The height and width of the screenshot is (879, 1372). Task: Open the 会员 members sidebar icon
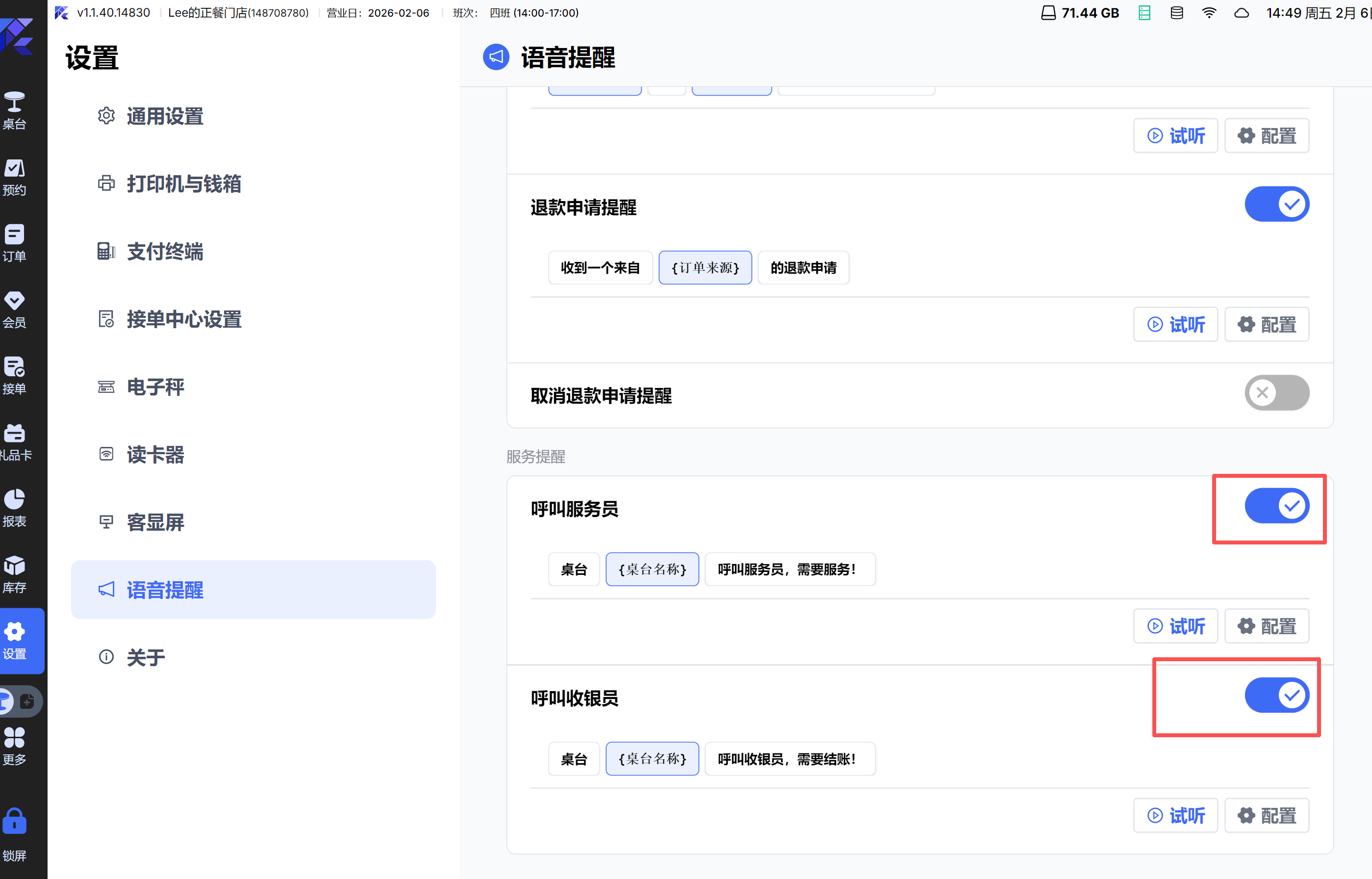(x=15, y=310)
